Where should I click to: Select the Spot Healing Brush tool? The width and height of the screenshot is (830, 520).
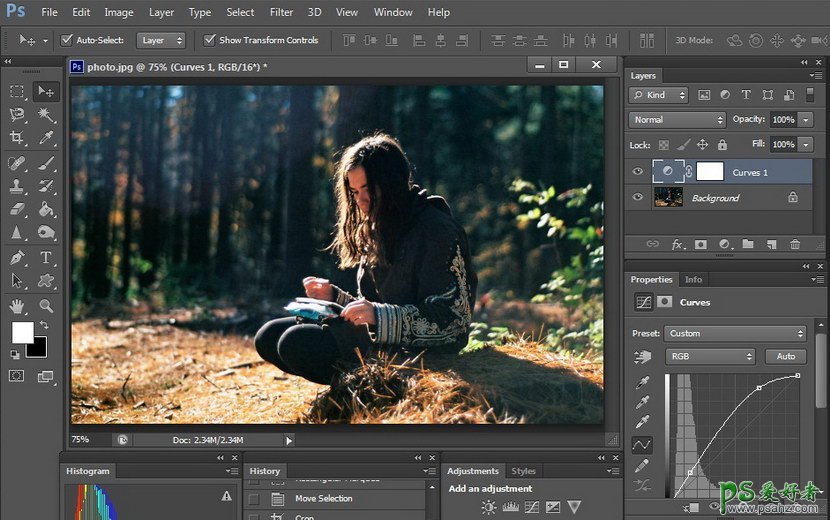pyautogui.click(x=17, y=163)
